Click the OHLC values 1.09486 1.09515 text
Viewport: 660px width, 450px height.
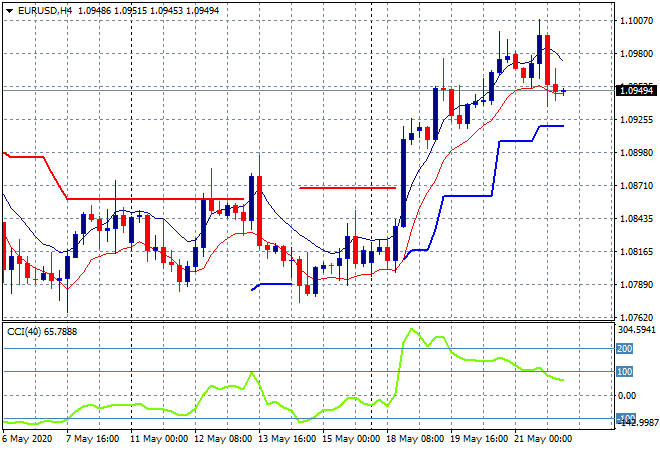(112, 11)
